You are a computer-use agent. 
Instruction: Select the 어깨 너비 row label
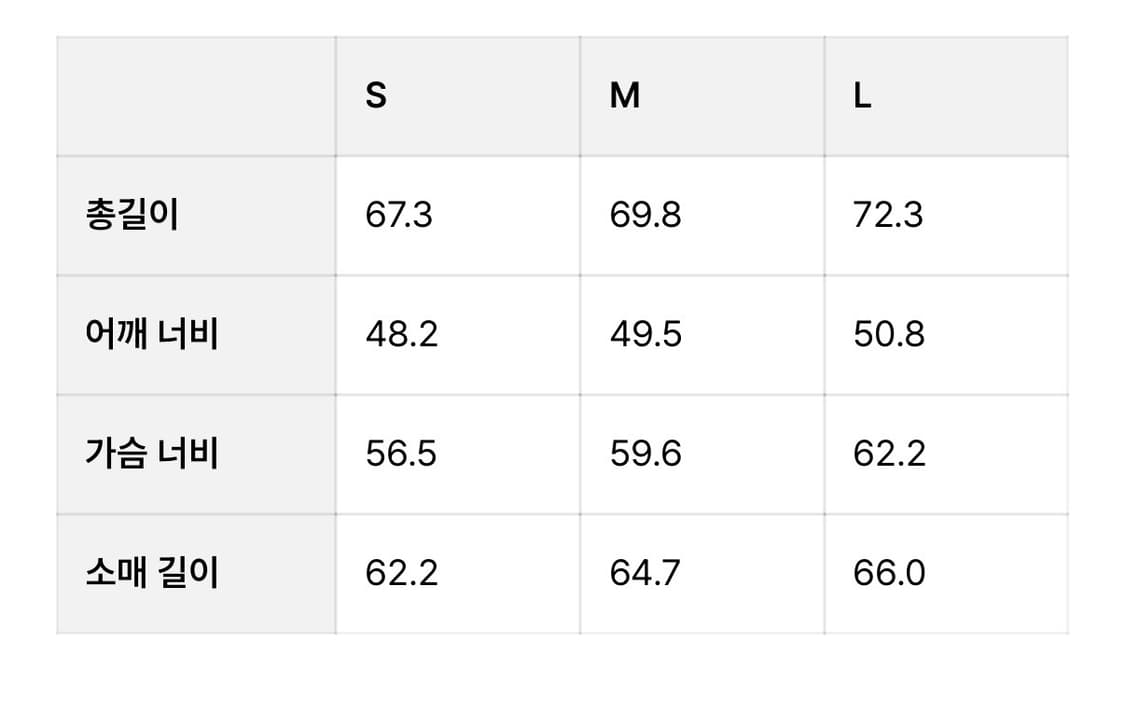(x=151, y=334)
